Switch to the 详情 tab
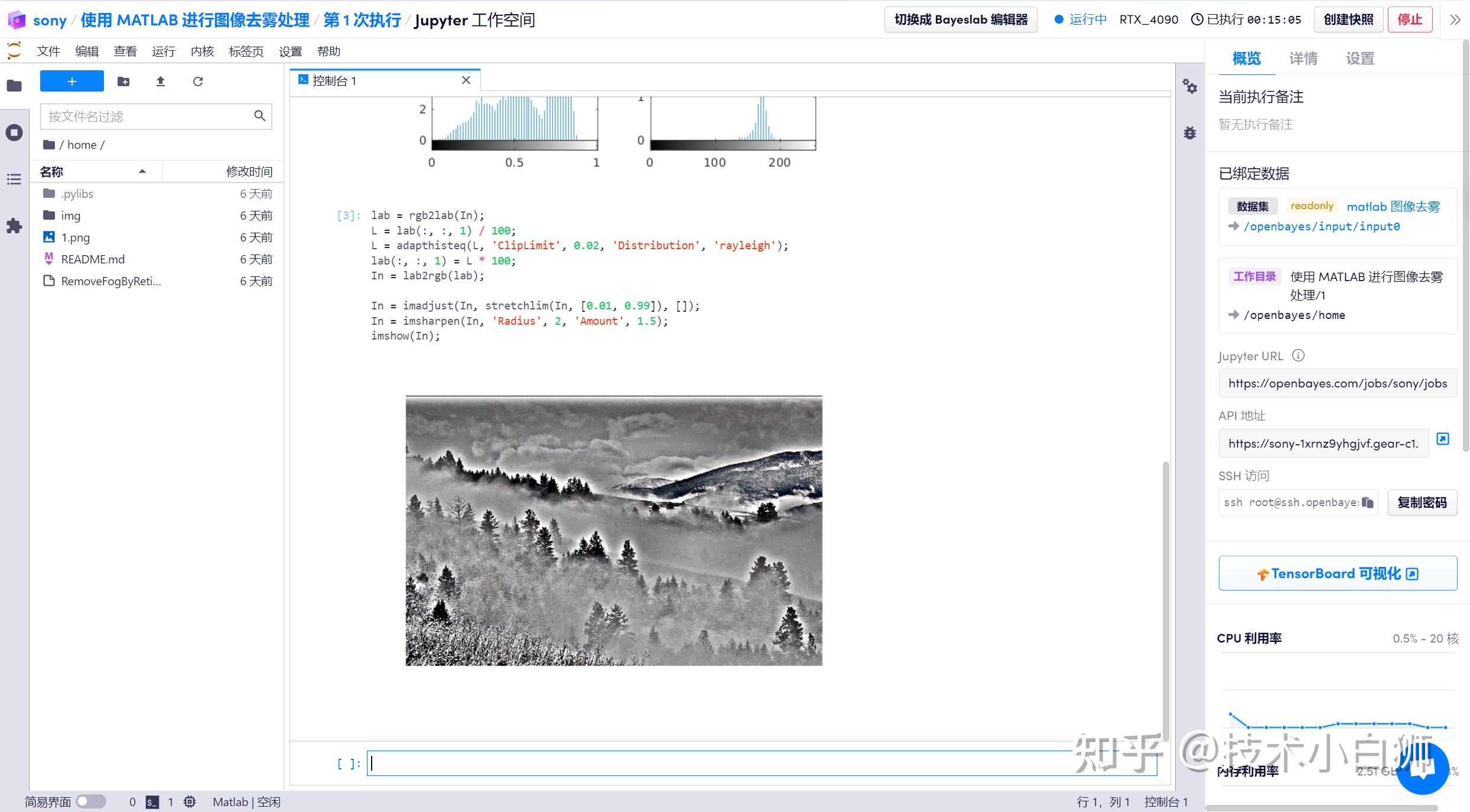Image resolution: width=1470 pixels, height=812 pixels. pos(1303,58)
